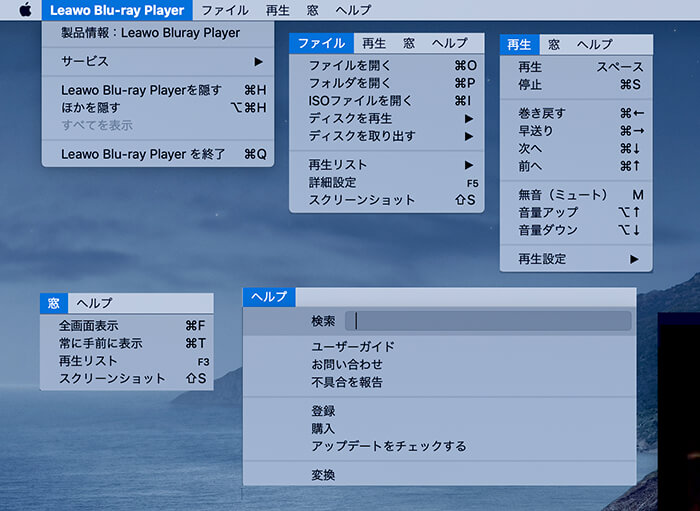Image resolution: width=700 pixels, height=511 pixels.
Task: Choose スクリーンショット in the file menu
Action: point(387,200)
